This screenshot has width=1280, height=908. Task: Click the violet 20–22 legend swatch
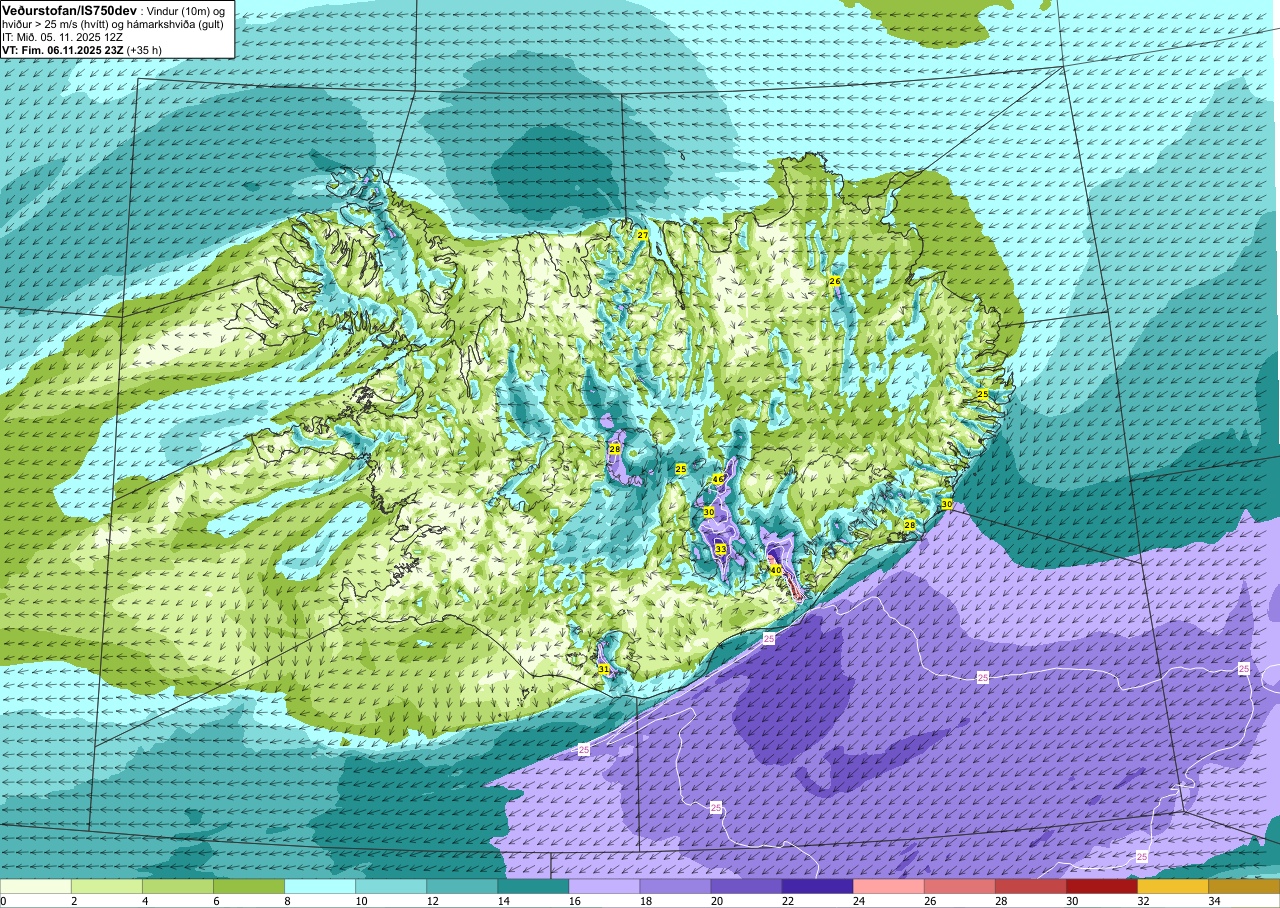pyautogui.click(x=746, y=886)
